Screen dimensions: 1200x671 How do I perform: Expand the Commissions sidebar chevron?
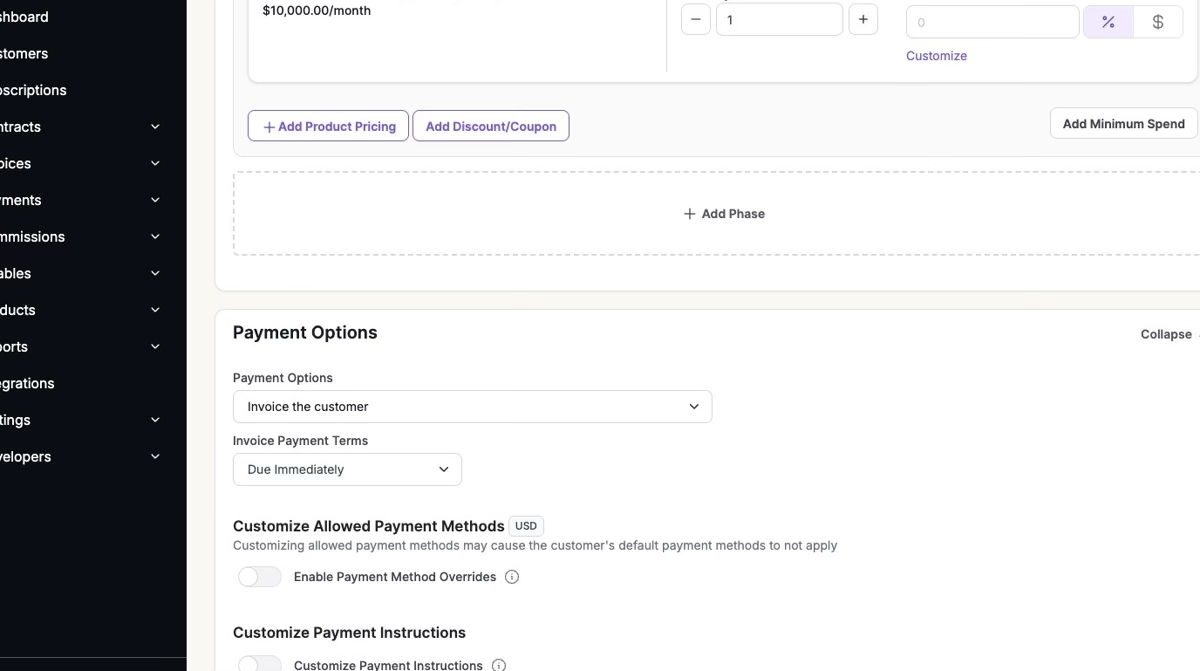[x=155, y=237]
